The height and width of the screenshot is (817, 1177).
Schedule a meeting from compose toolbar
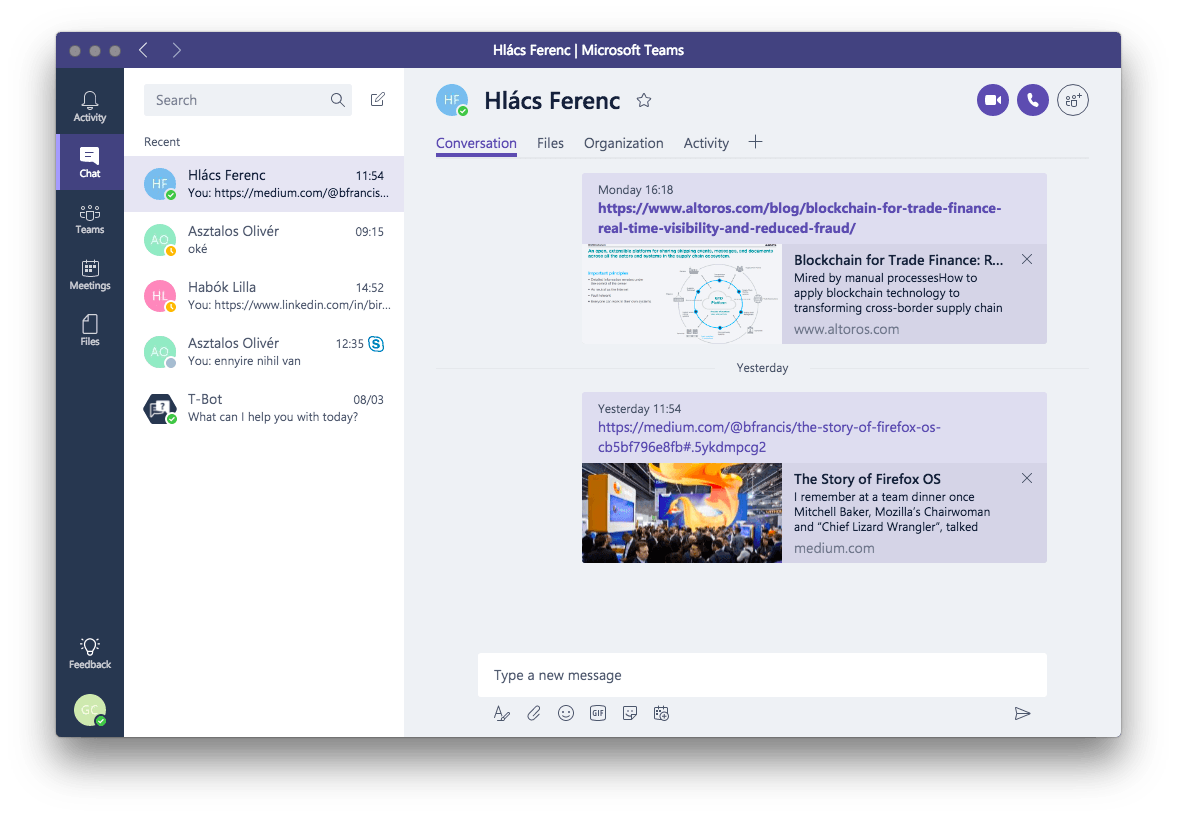661,713
